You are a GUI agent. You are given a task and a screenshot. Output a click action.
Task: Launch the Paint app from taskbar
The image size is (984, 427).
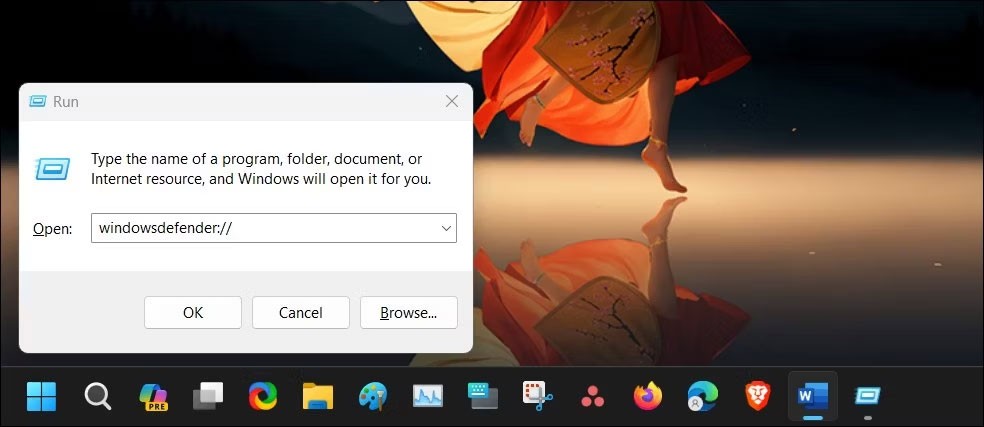[372, 397]
